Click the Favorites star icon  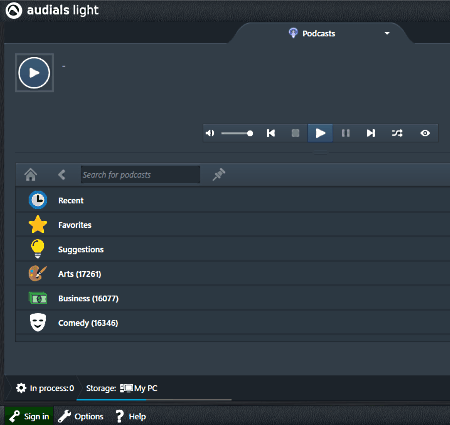coord(38,224)
